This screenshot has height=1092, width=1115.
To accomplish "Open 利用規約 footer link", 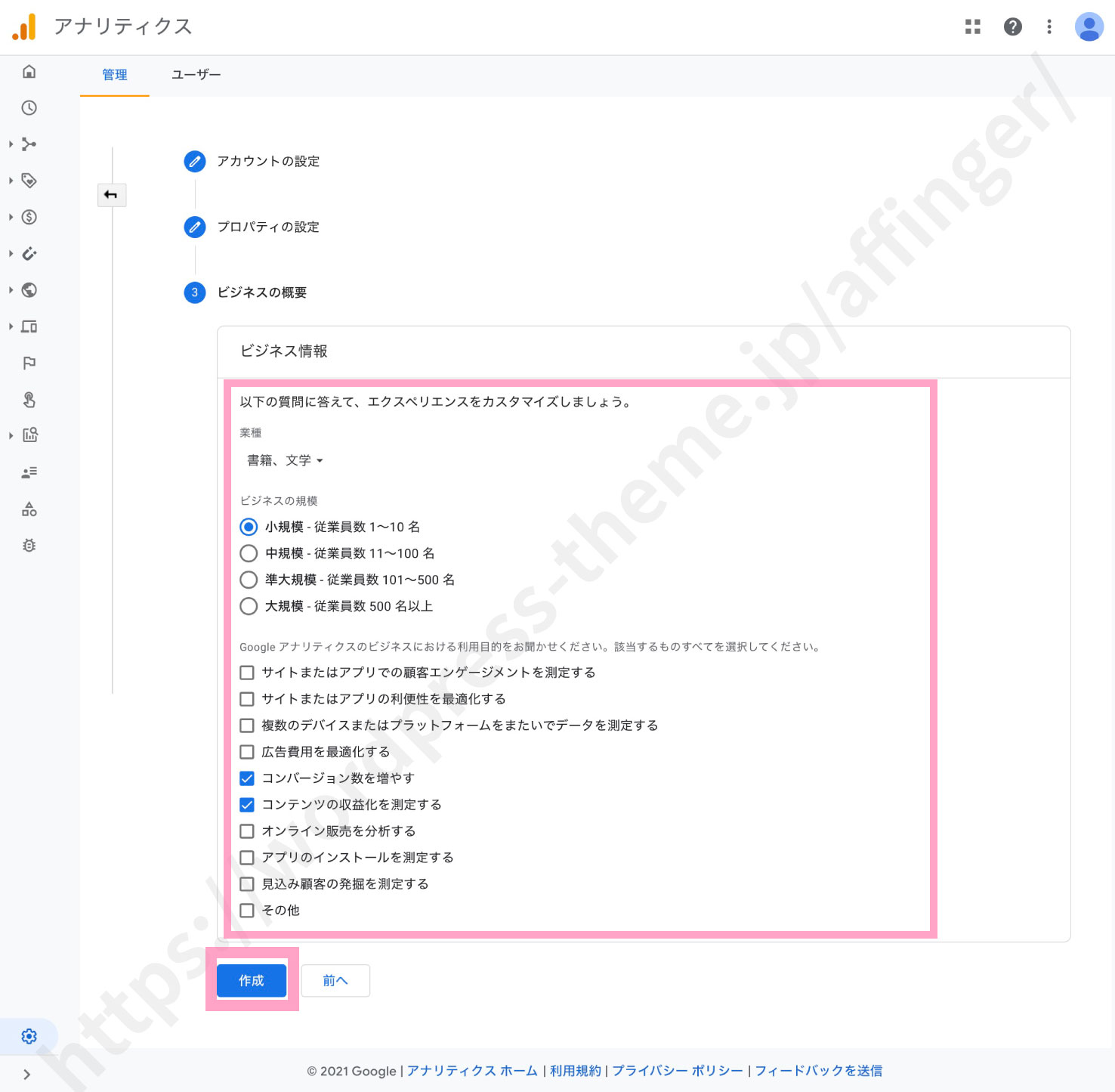I will click(x=576, y=1071).
